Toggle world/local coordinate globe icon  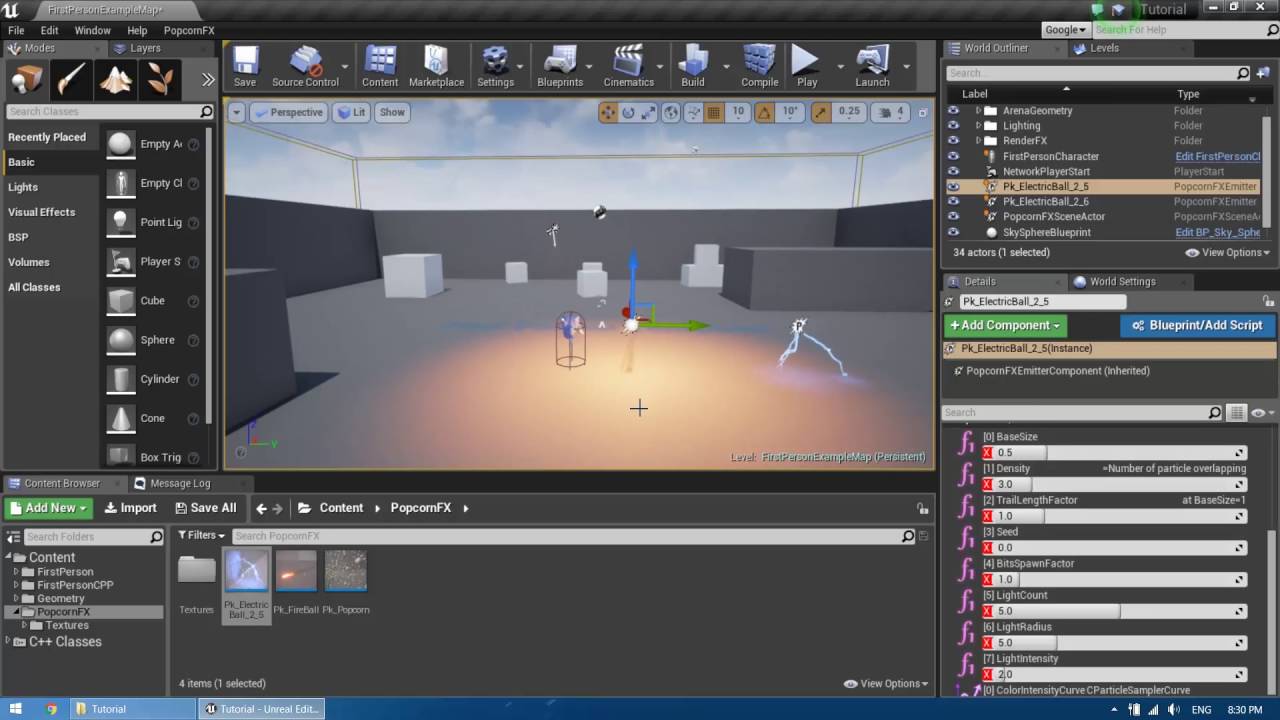[x=671, y=113]
